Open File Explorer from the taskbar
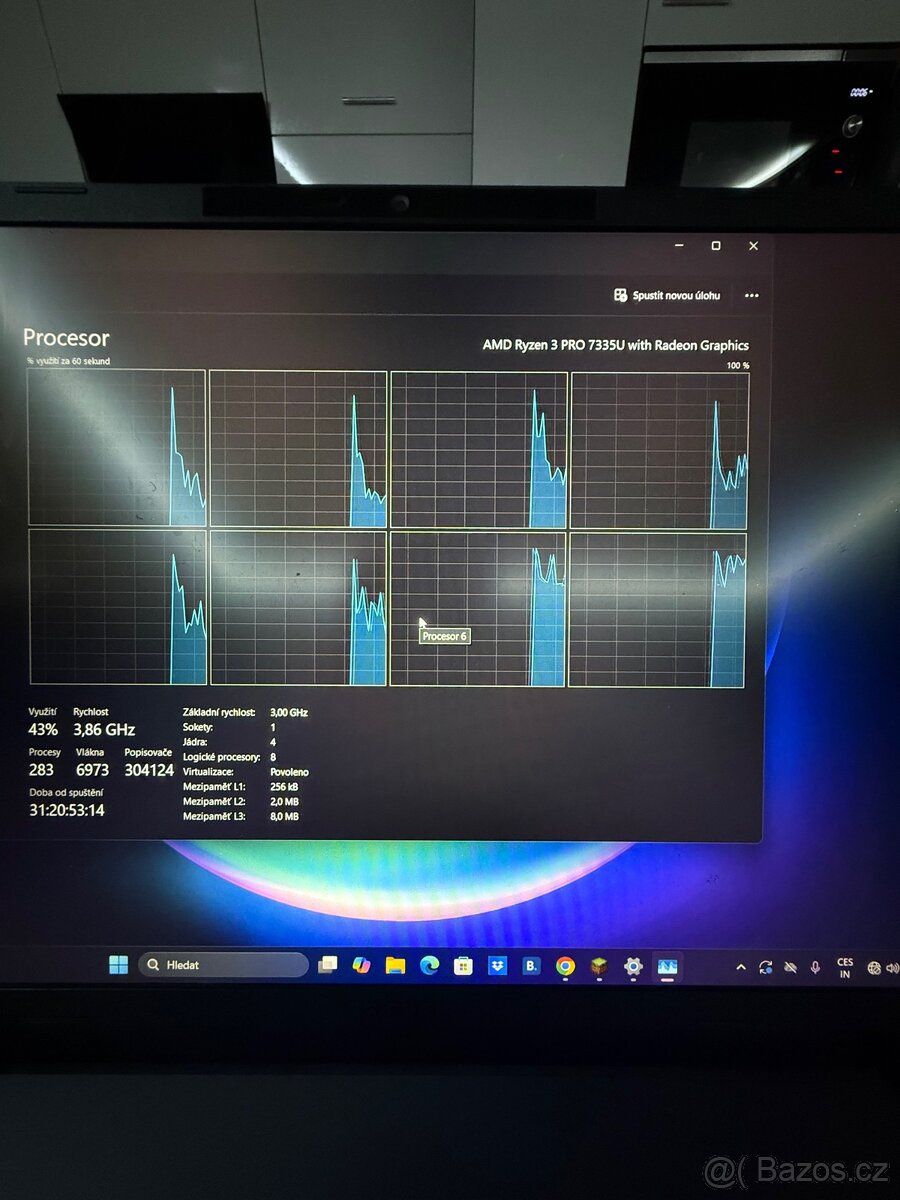 397,965
